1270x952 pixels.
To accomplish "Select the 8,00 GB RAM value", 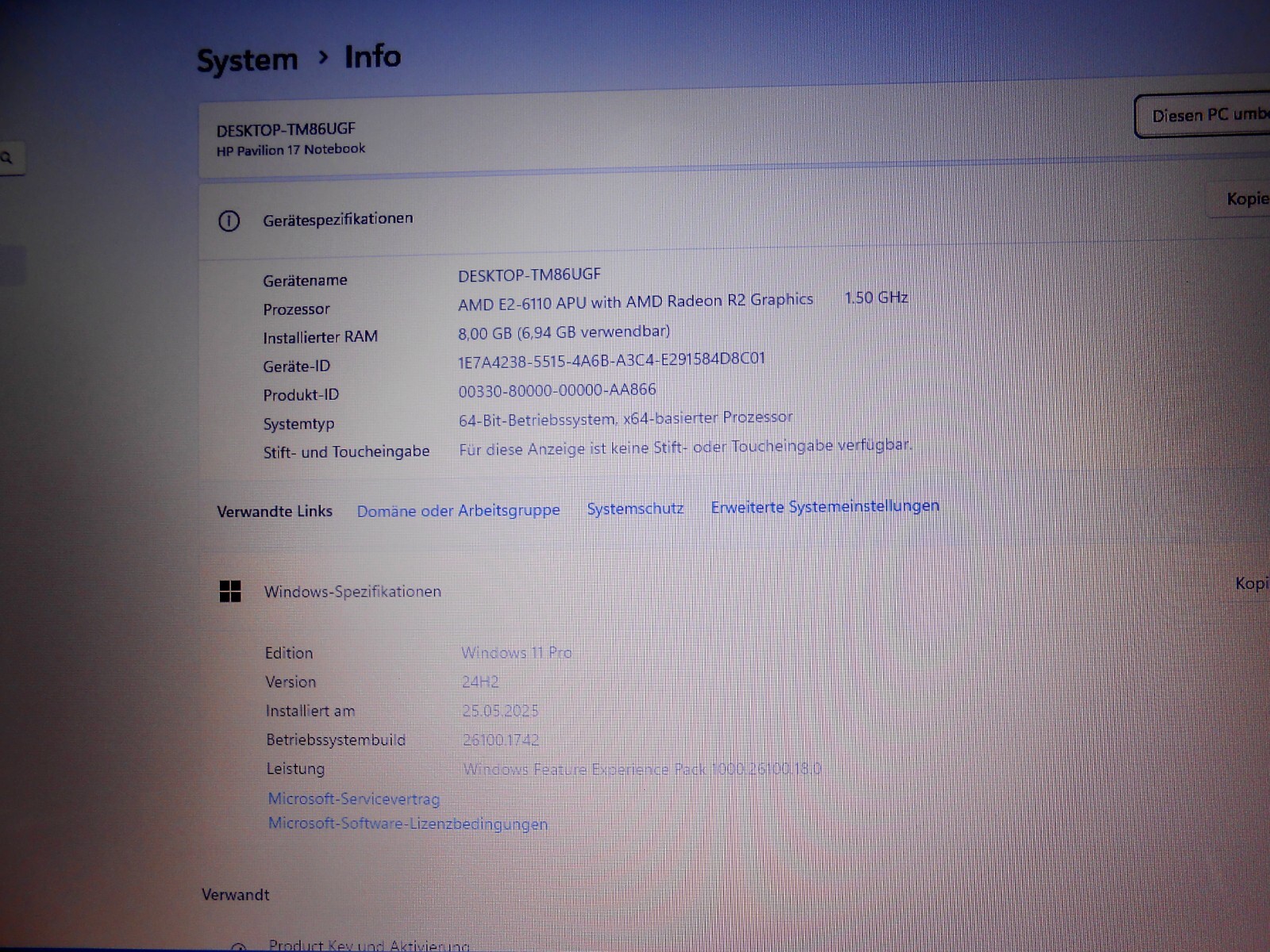I will click(564, 332).
